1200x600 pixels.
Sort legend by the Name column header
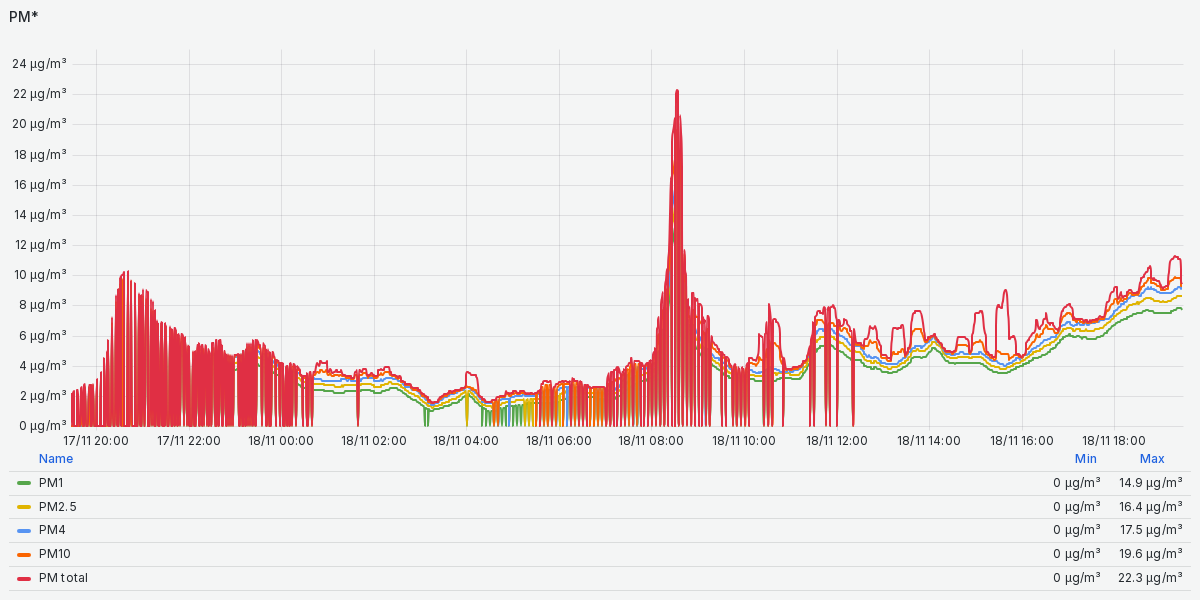56,459
